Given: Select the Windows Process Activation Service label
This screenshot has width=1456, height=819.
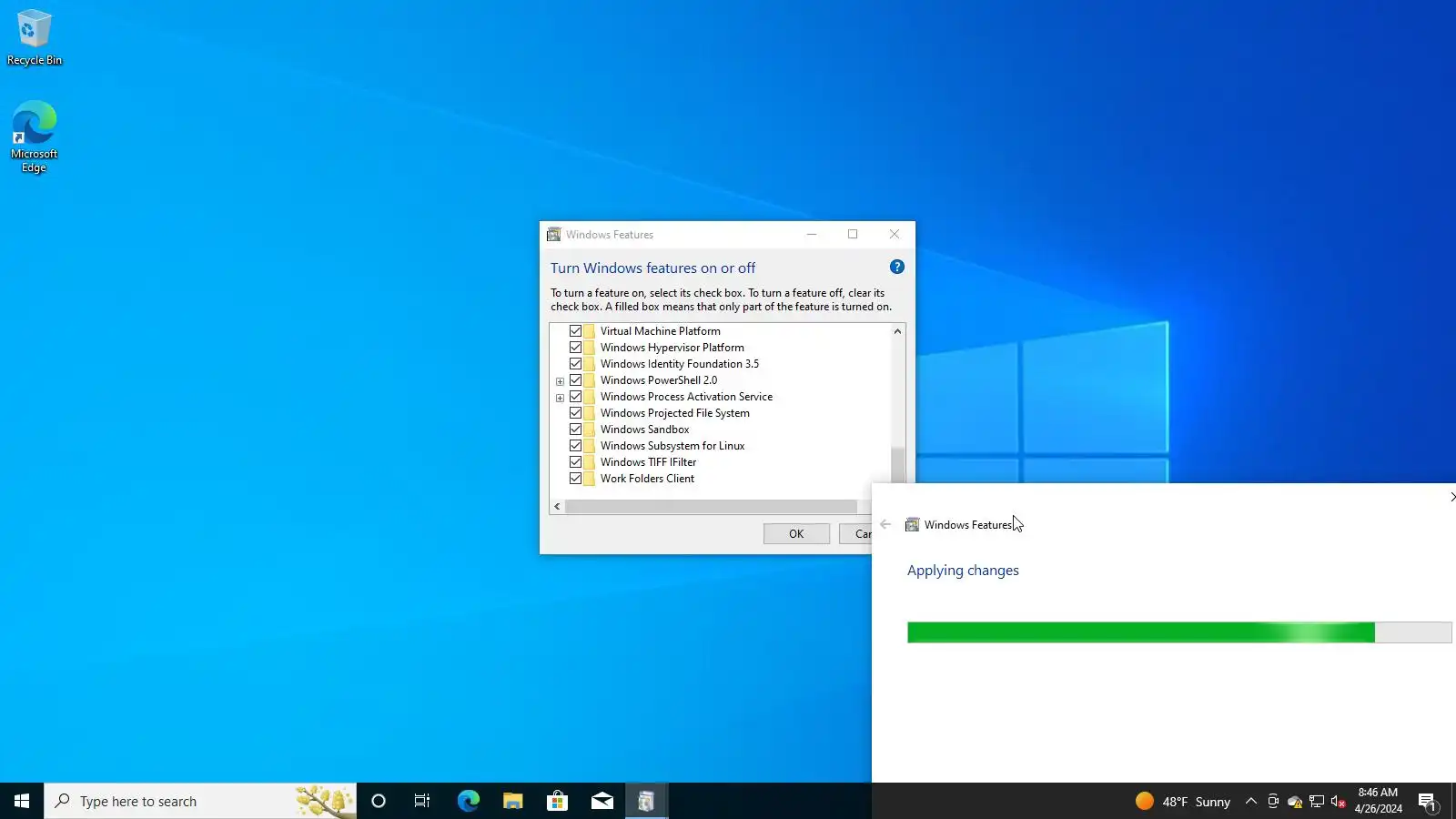Looking at the screenshot, I should point(686,397).
